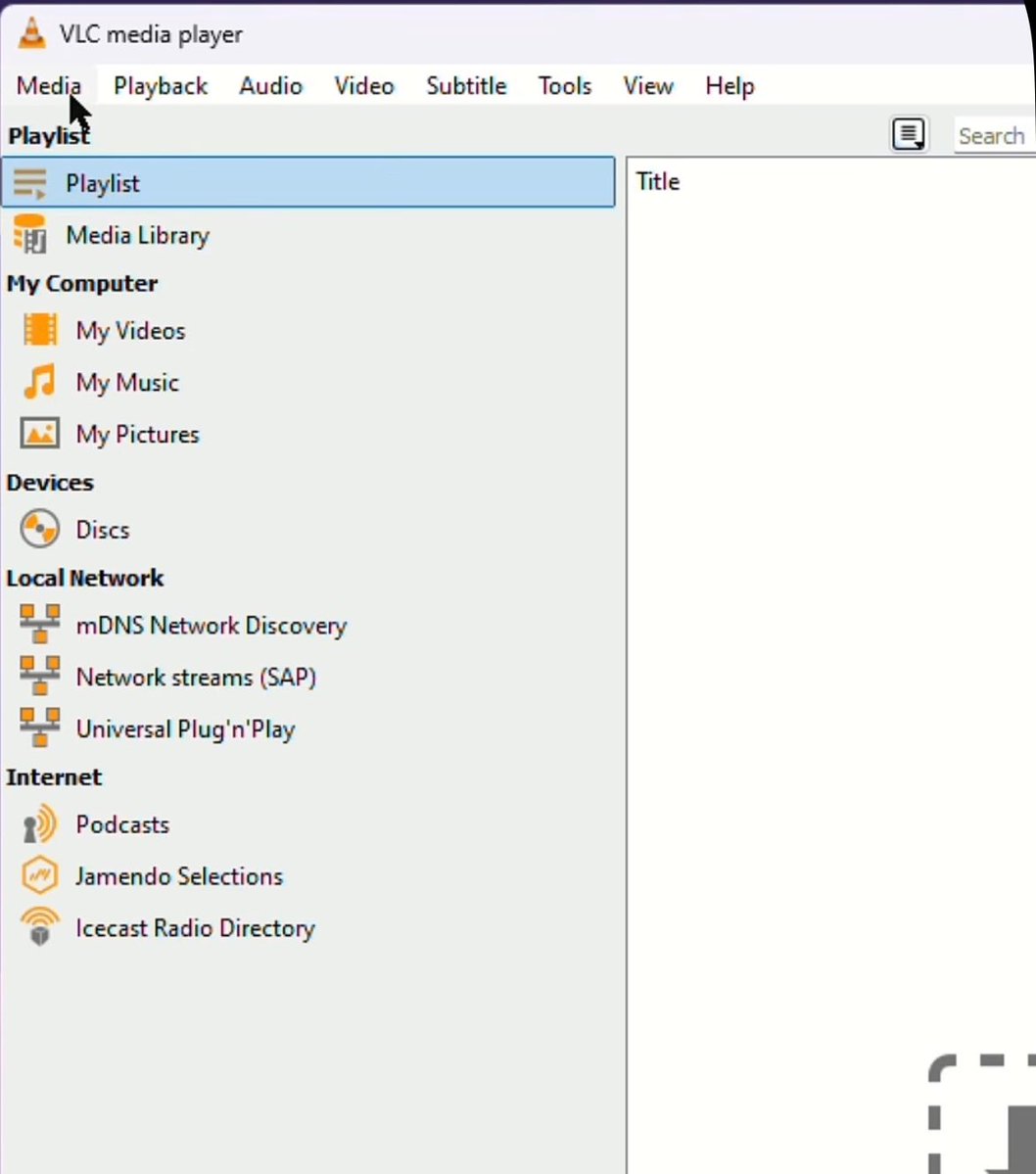The height and width of the screenshot is (1174, 1036).
Task: Click the Jamendo Selections hexagon icon
Action: tap(40, 875)
